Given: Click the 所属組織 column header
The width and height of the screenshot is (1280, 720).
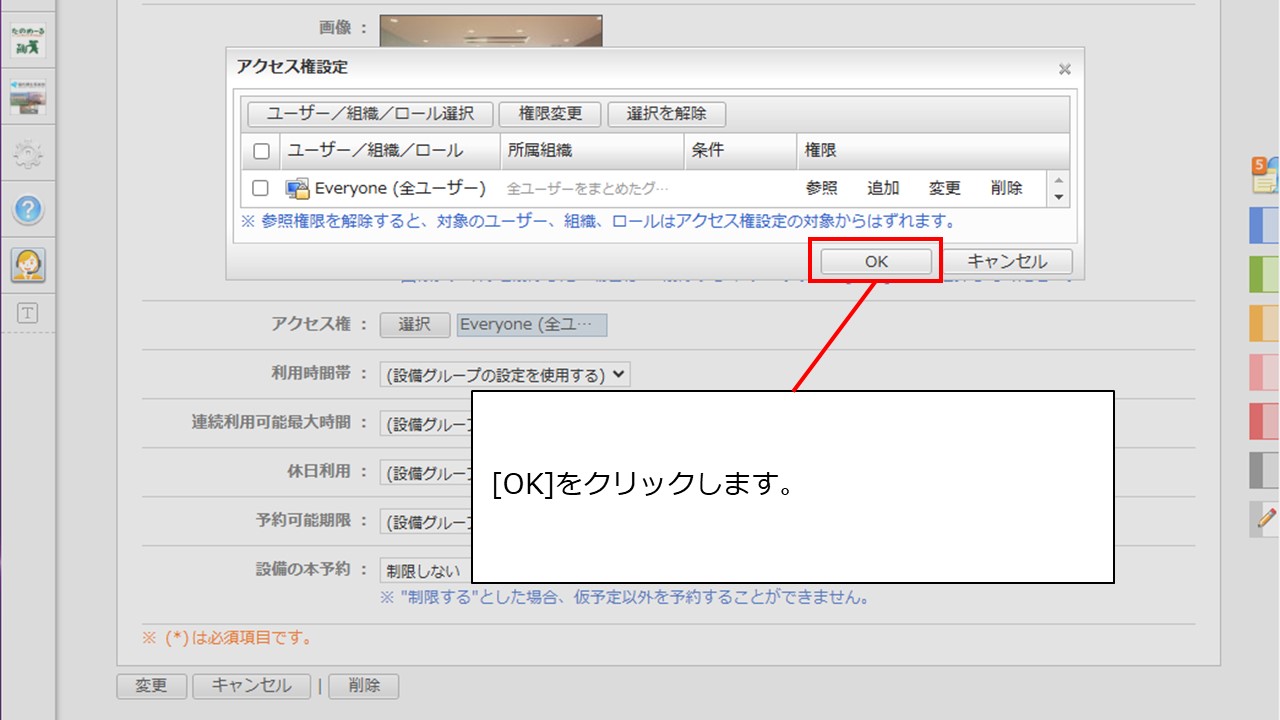Looking at the screenshot, I should pos(592,151).
